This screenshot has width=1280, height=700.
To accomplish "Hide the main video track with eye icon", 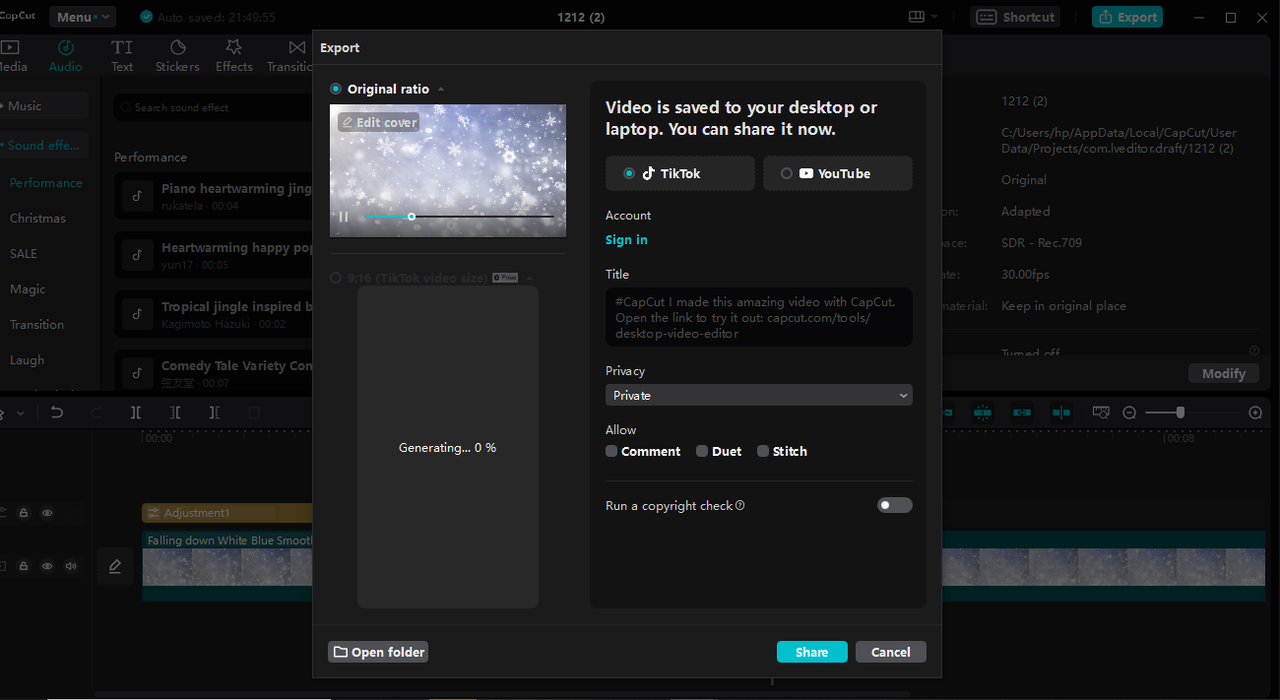I will click(47, 566).
